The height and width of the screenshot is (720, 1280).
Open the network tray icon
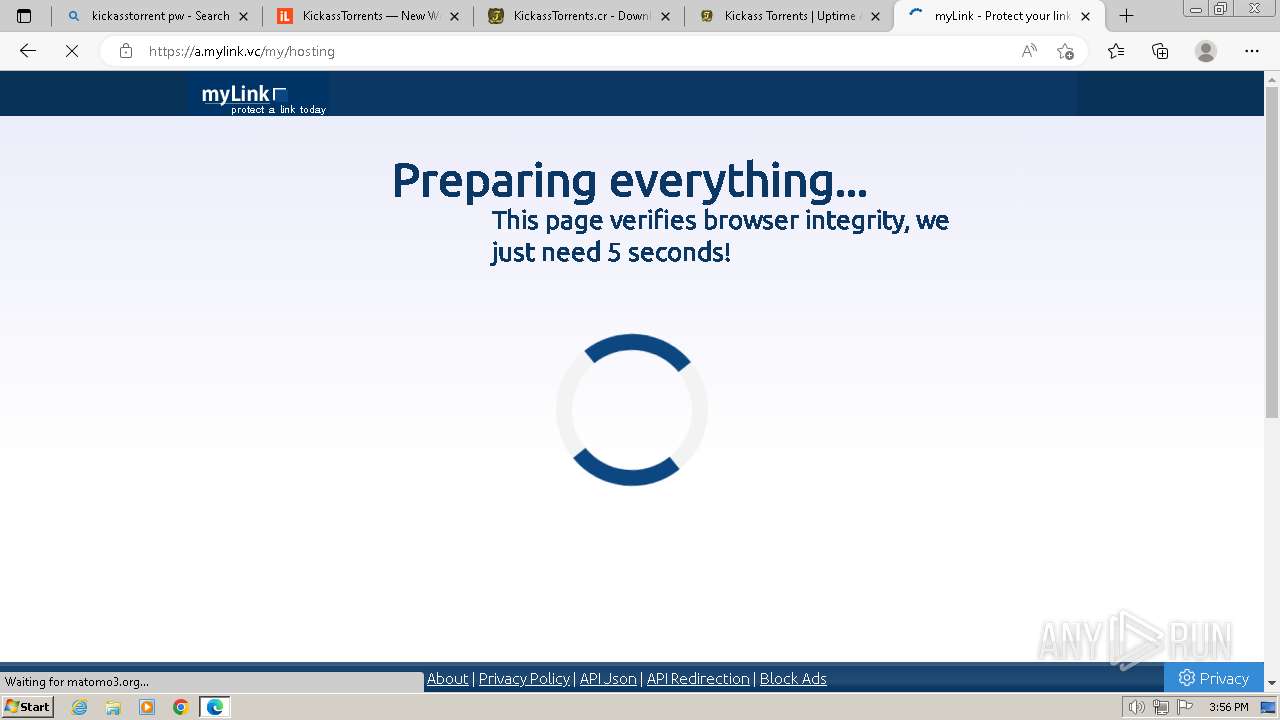coord(1160,707)
